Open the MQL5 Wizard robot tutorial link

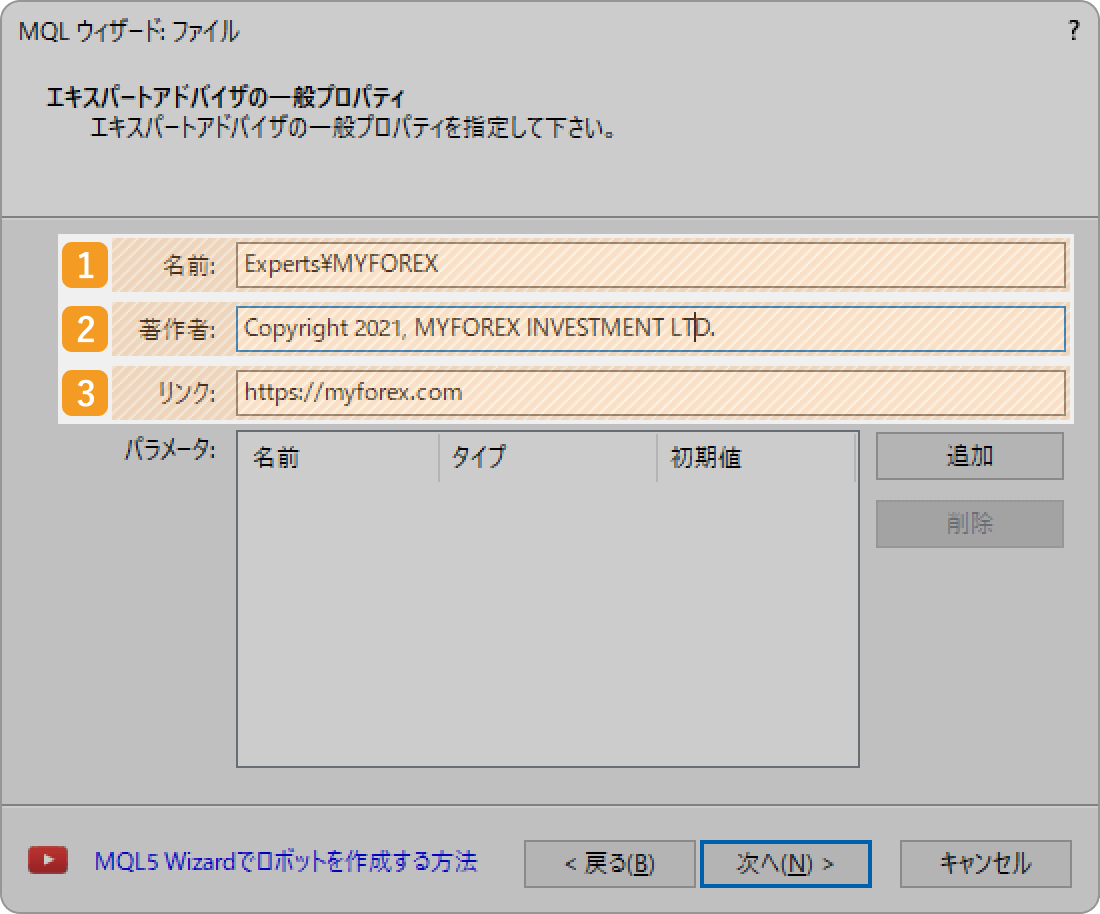coord(286,861)
